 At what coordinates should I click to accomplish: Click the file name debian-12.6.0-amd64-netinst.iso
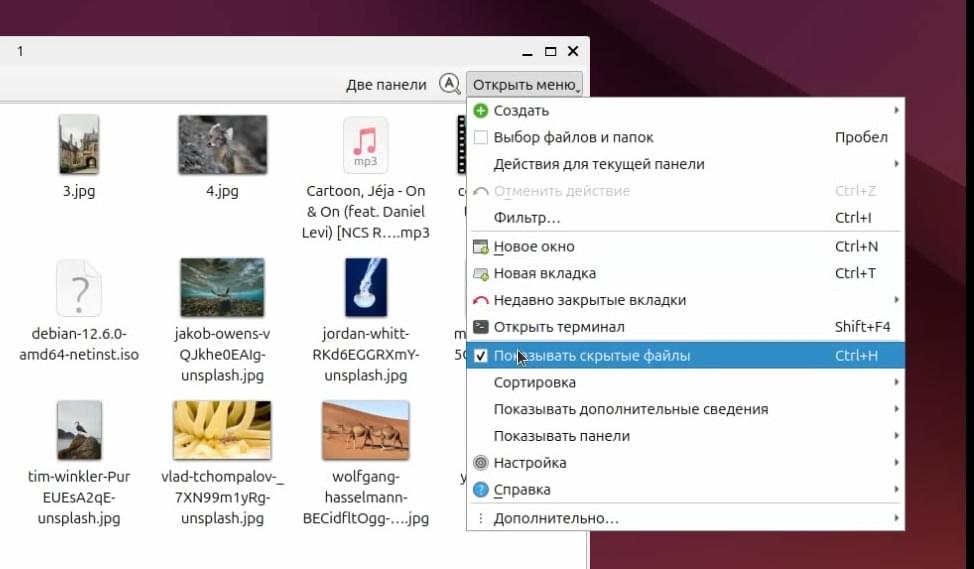pos(79,344)
